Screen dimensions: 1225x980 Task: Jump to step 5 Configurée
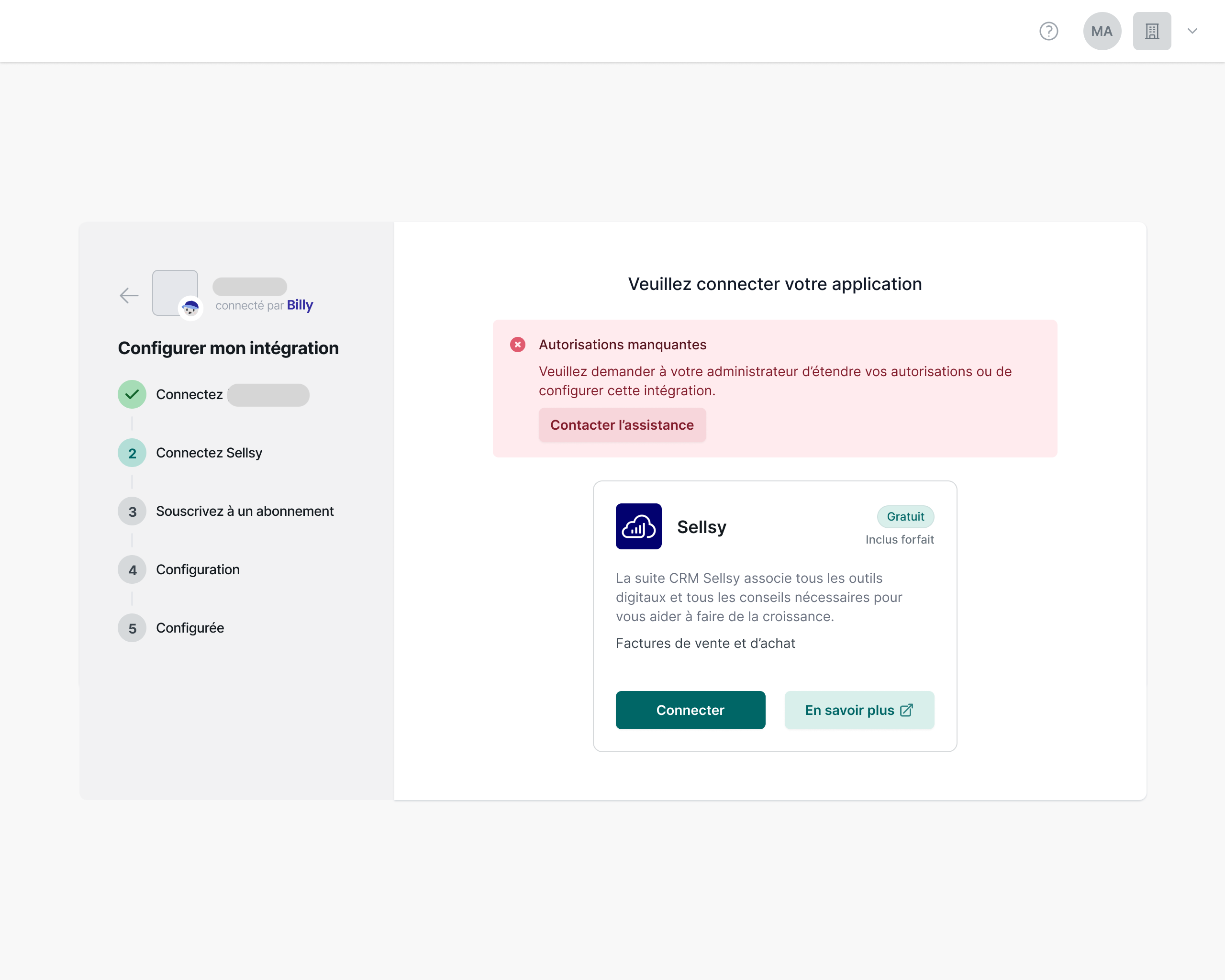point(189,628)
